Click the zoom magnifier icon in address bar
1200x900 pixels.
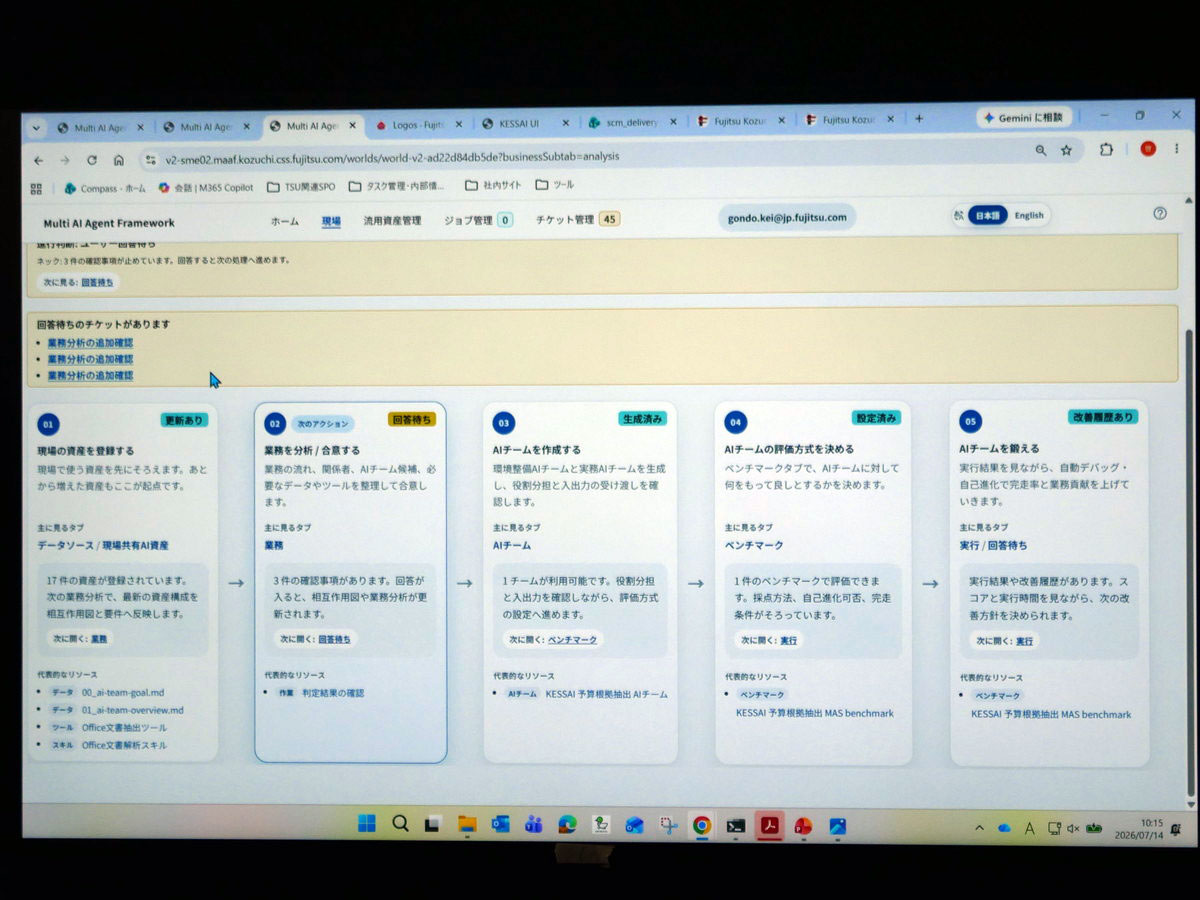[1040, 150]
